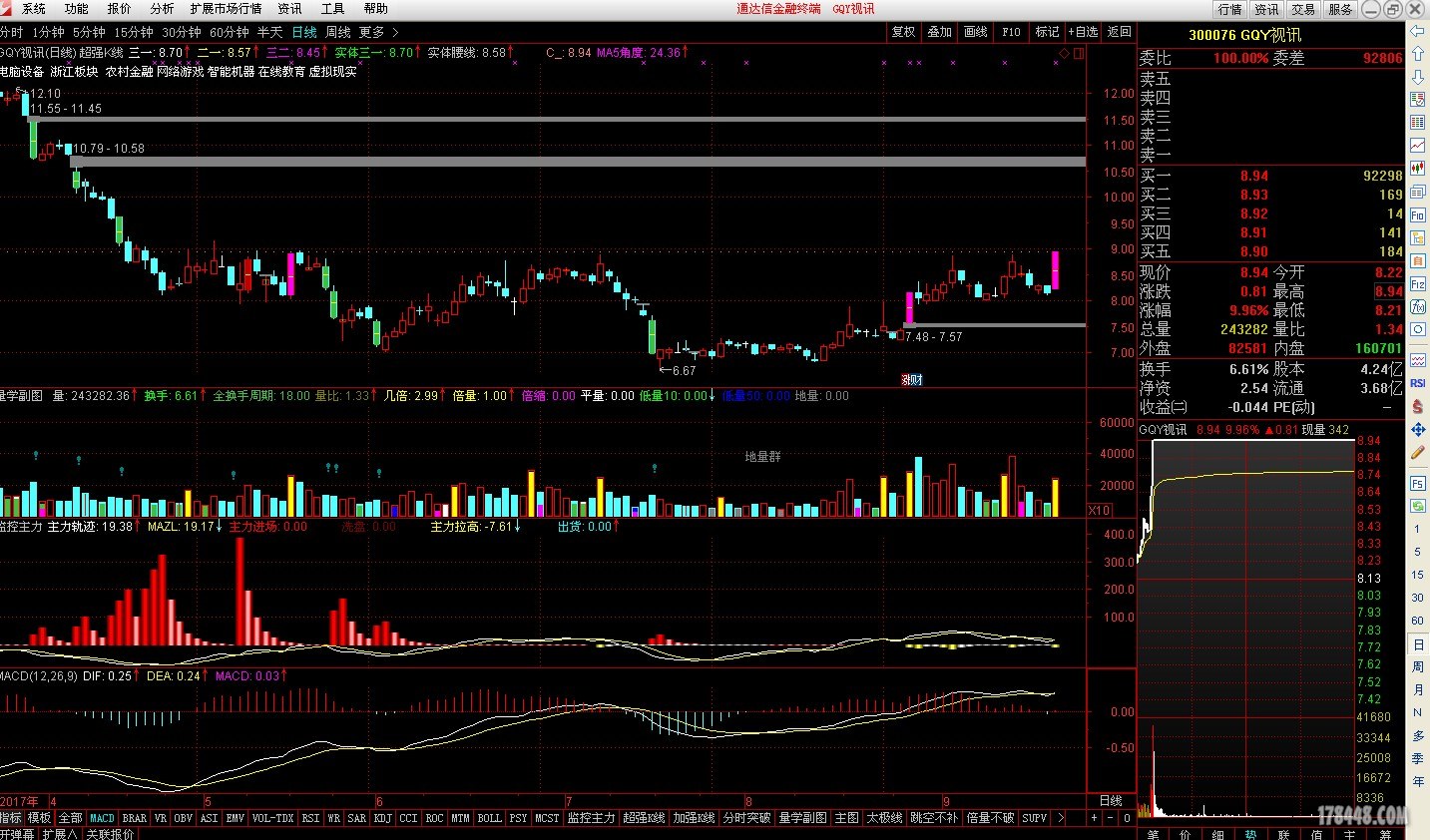Click the 交易 trade button
Screen dimensions: 1430x840
click(1303, 9)
